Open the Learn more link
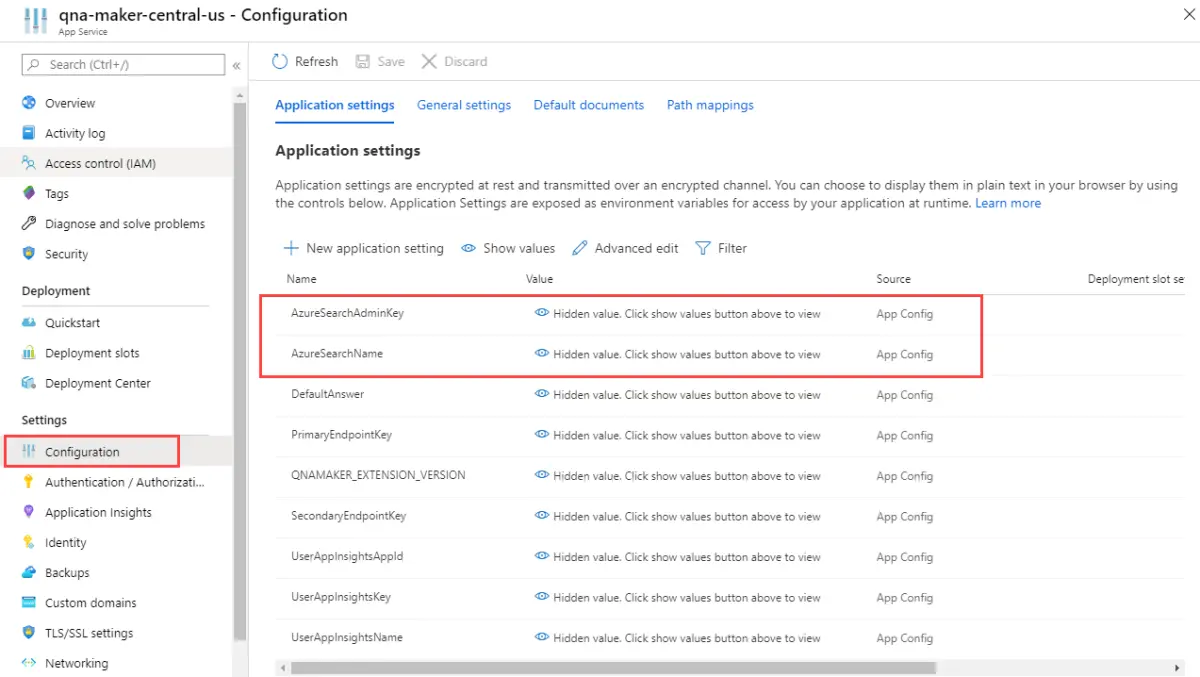The image size is (1200, 677). pos(1008,203)
